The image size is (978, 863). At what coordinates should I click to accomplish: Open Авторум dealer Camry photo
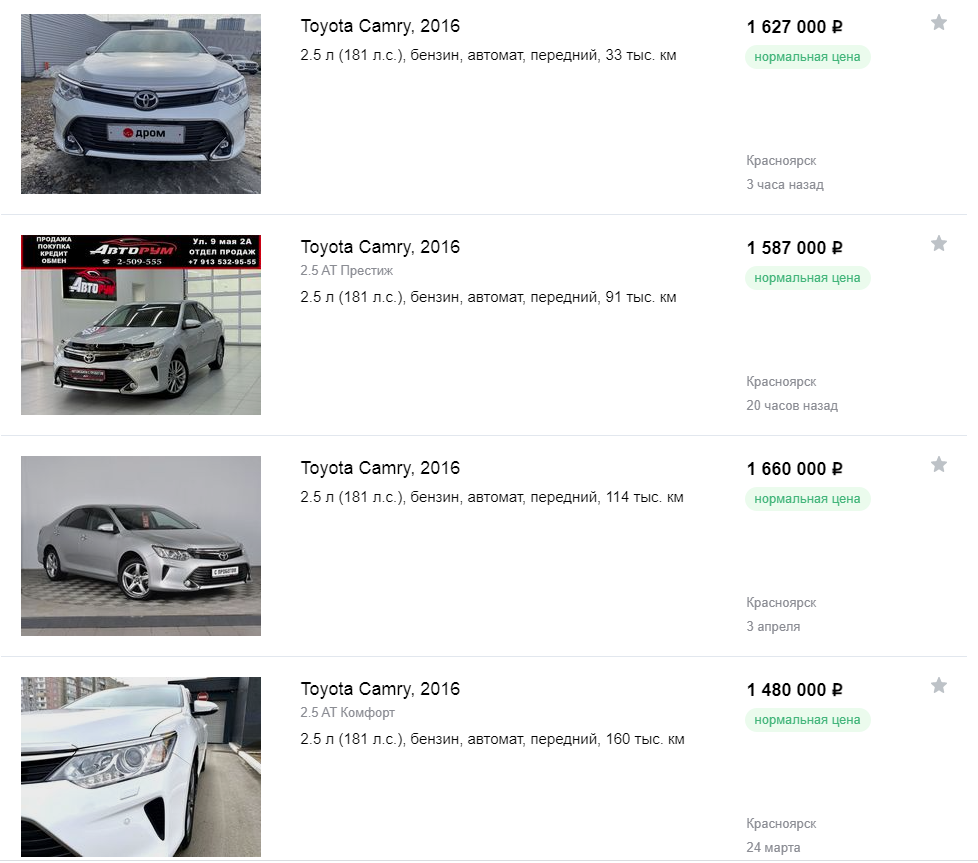pyautogui.click(x=141, y=325)
